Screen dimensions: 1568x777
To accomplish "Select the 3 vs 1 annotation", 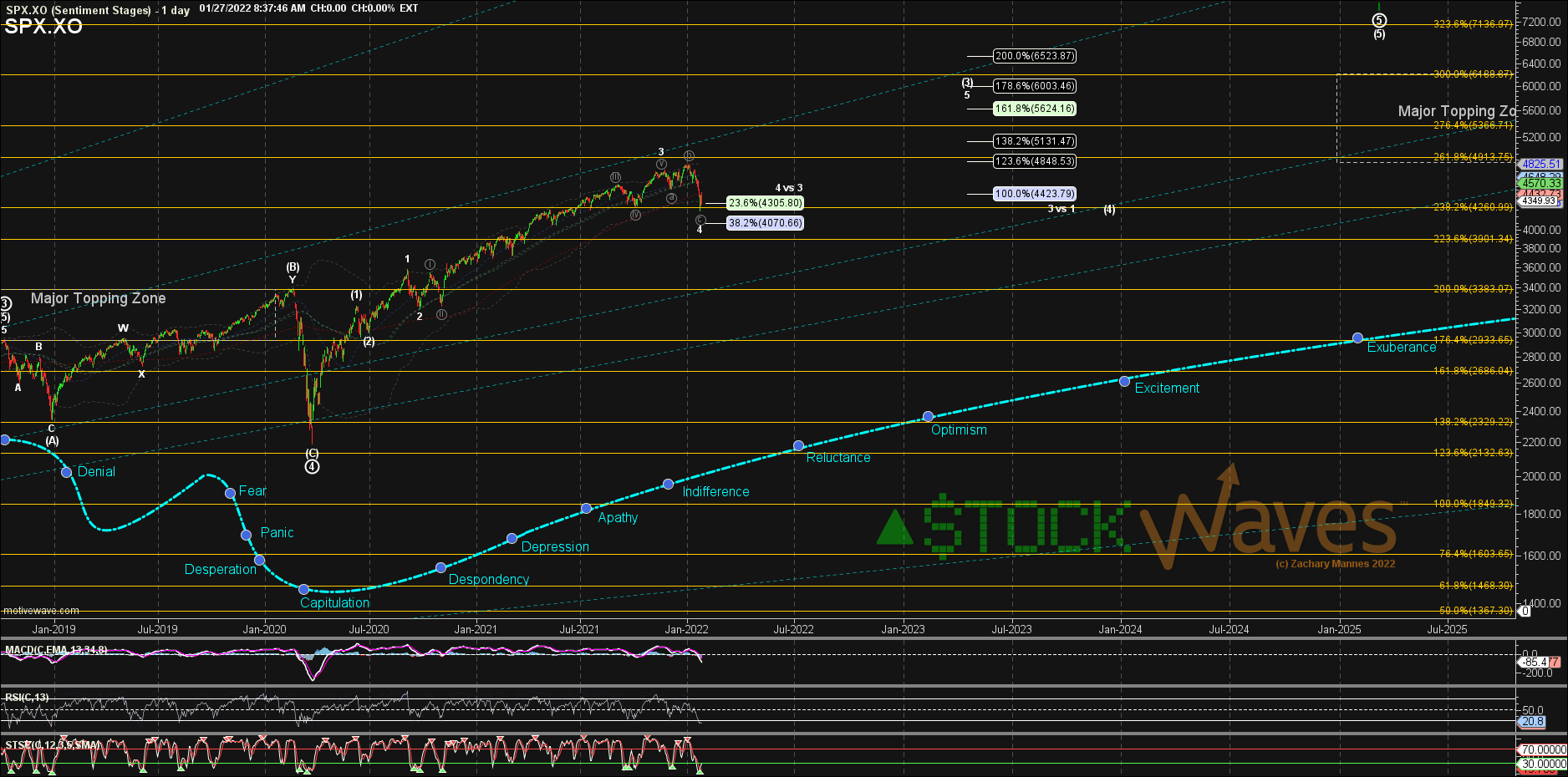I will click(1061, 209).
